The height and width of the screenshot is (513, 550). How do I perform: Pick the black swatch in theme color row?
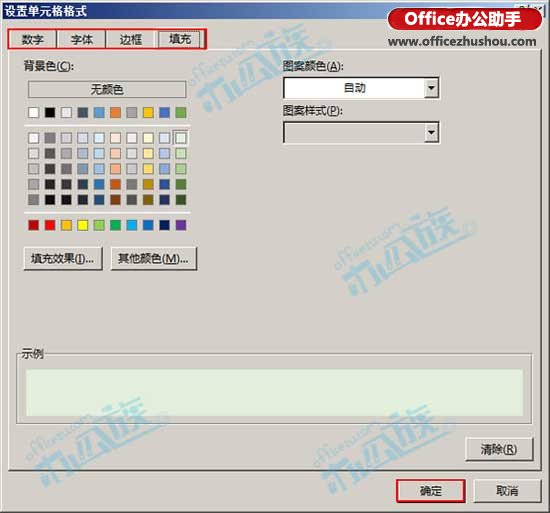pyautogui.click(x=50, y=113)
